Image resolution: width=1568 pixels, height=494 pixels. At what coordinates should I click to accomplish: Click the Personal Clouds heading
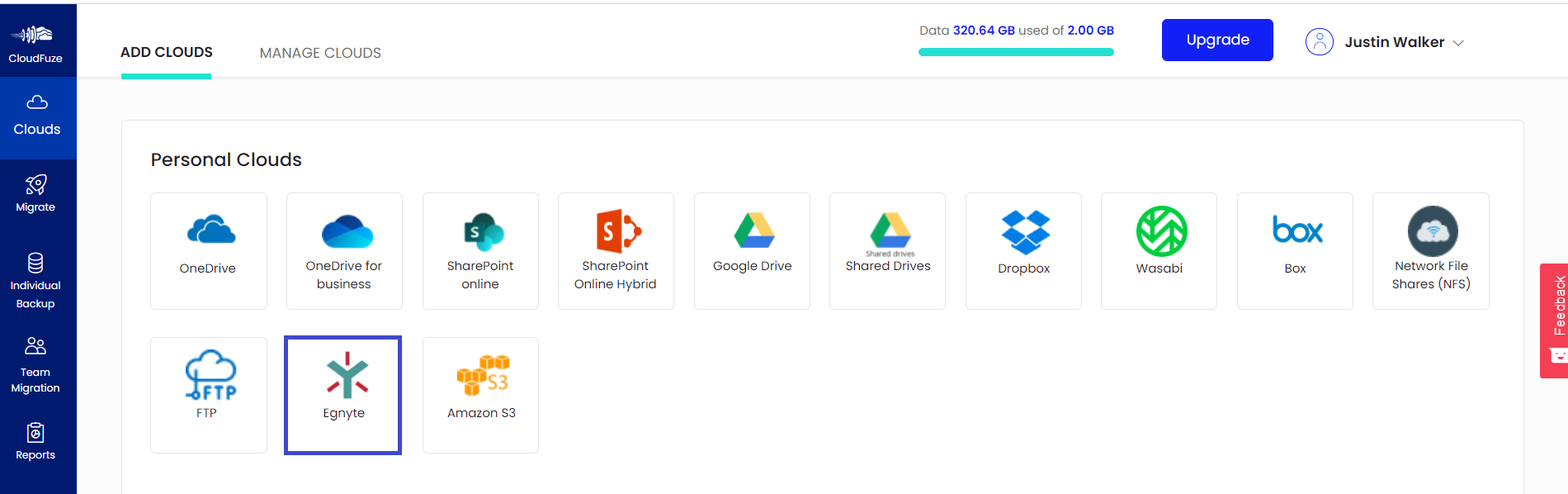tap(226, 159)
